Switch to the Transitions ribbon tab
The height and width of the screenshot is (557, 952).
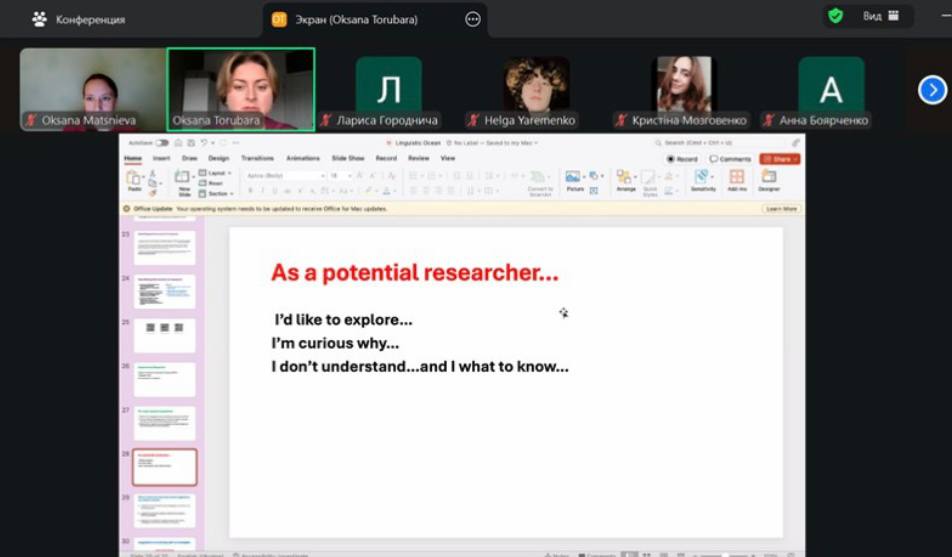pyautogui.click(x=257, y=158)
